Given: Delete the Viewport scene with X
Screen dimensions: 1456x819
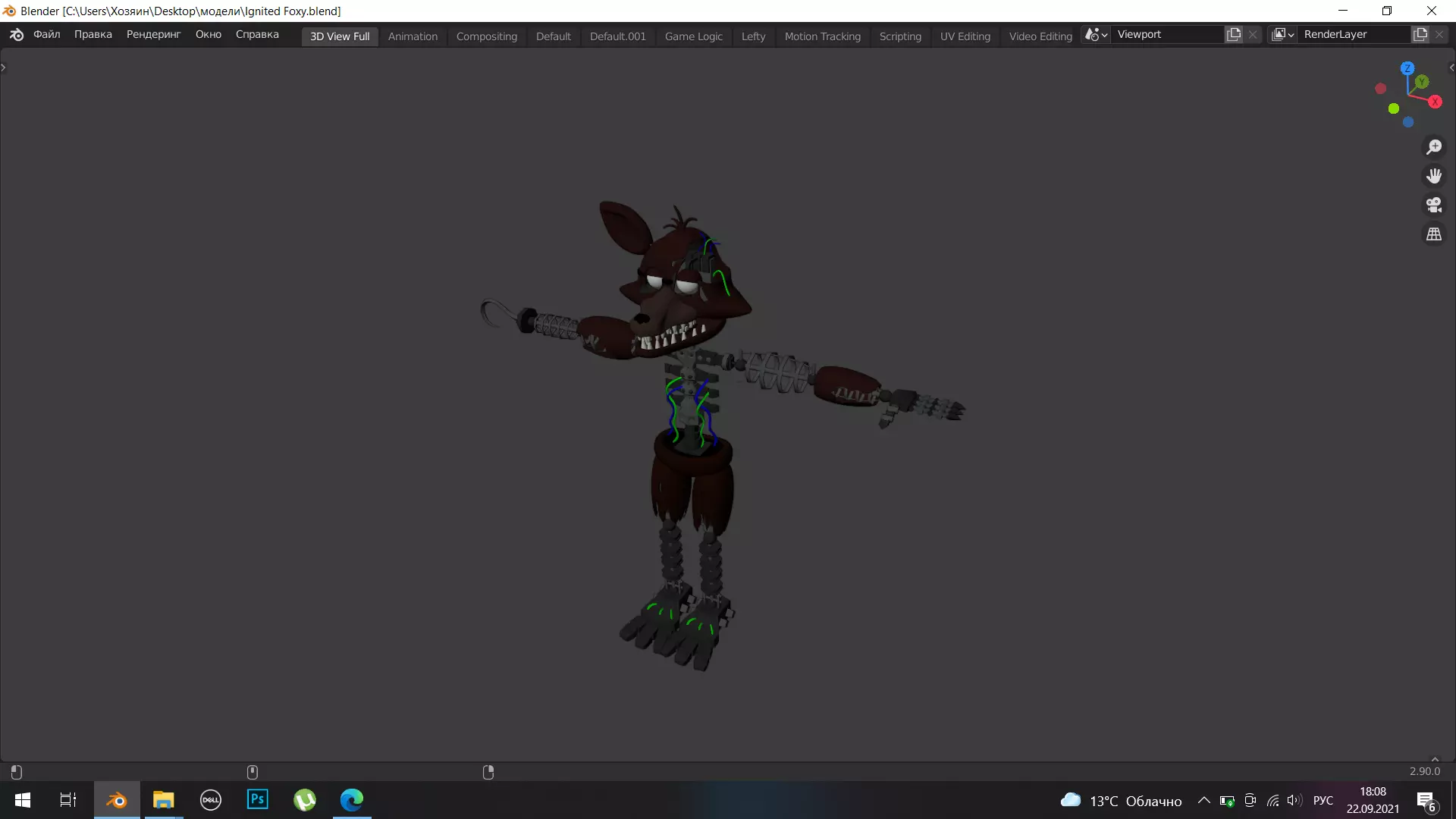Looking at the screenshot, I should [x=1253, y=35].
